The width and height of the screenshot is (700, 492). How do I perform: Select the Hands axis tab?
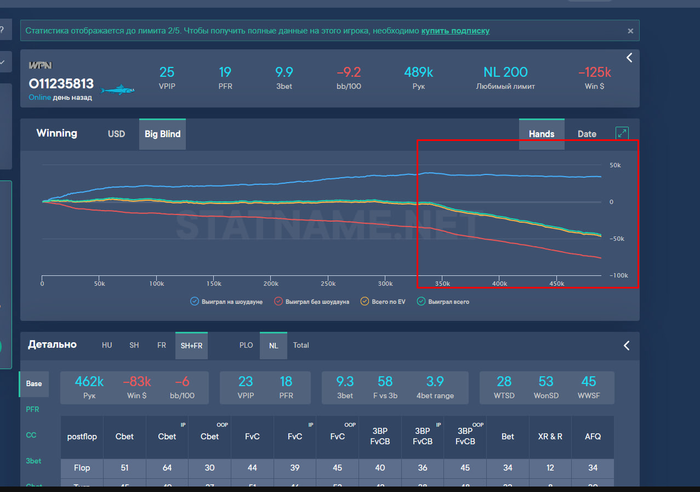click(542, 134)
